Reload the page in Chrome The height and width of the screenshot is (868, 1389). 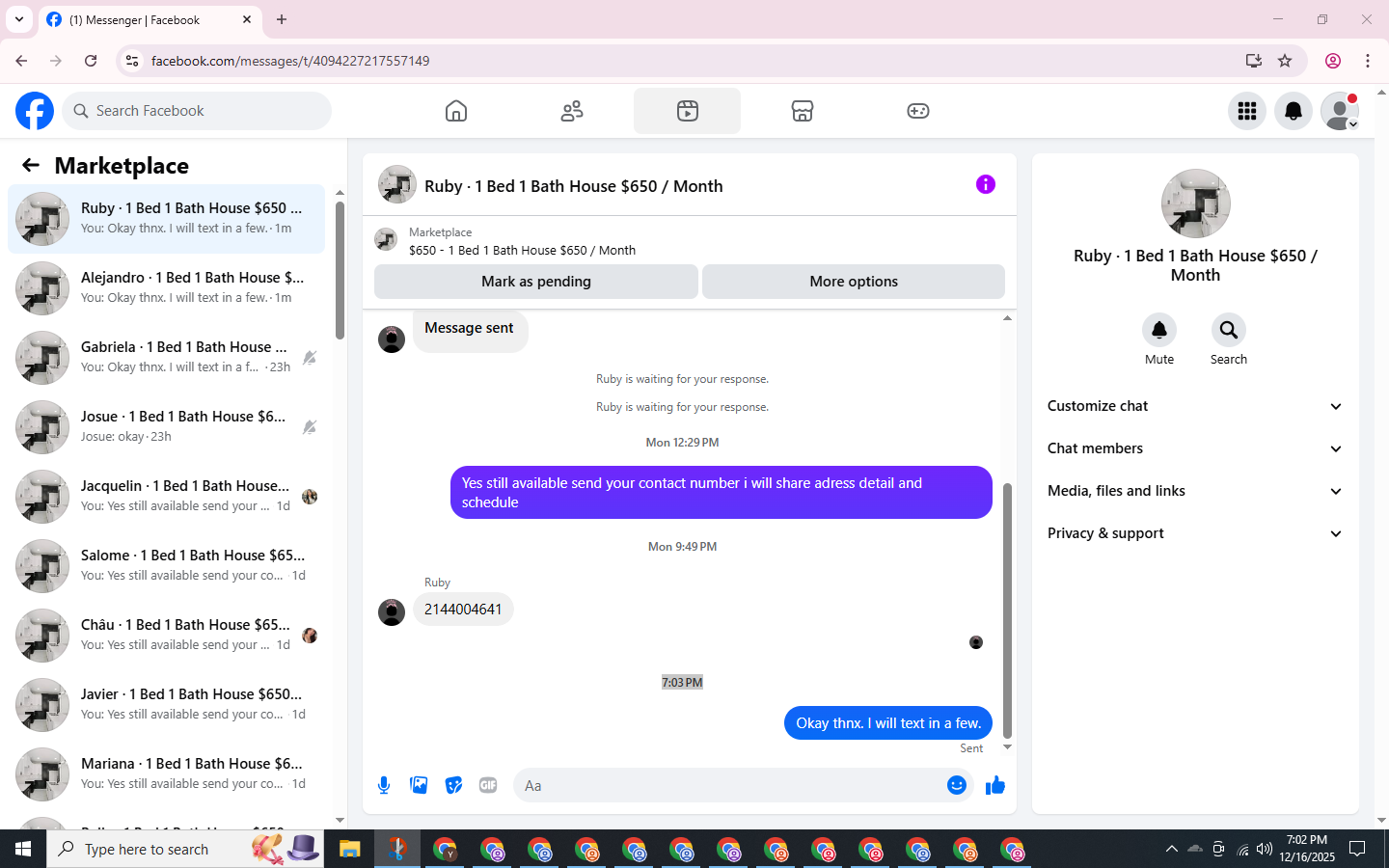click(91, 61)
